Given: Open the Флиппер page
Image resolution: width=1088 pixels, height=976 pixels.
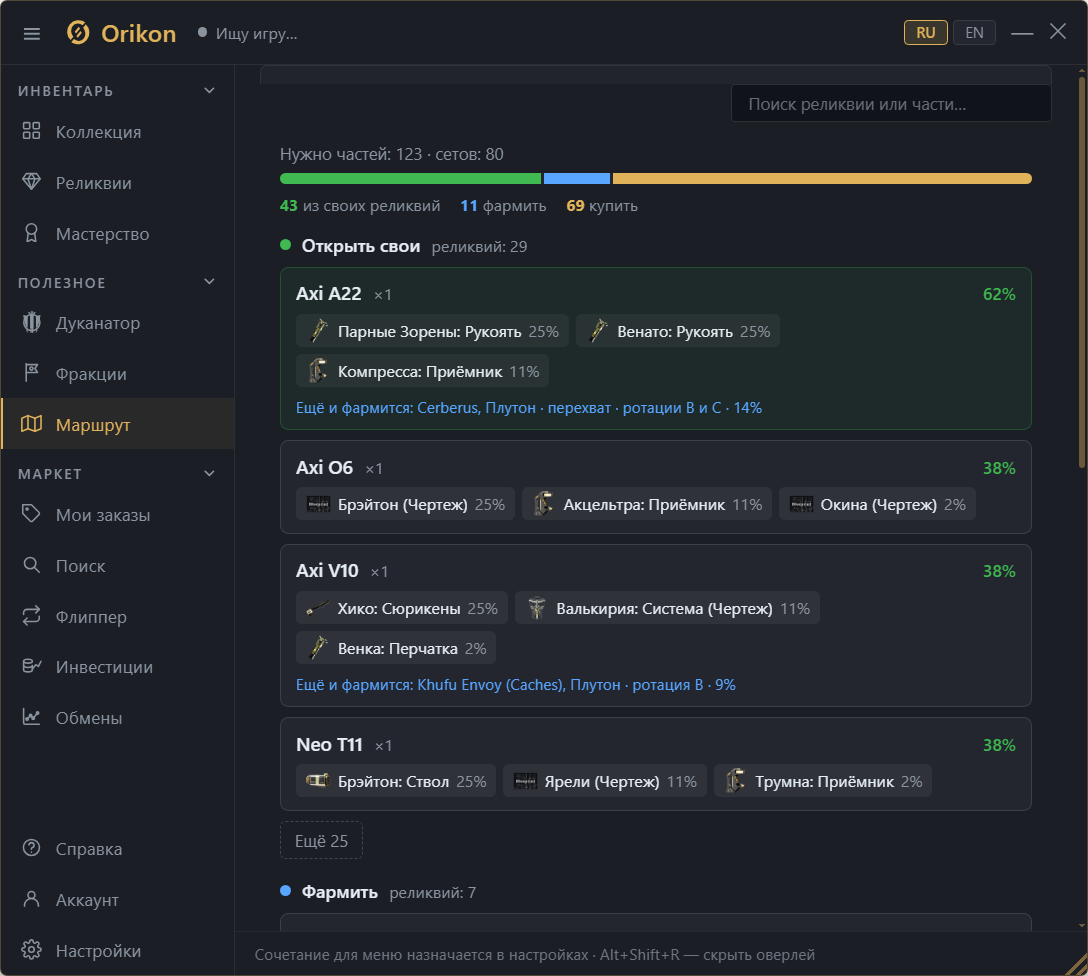Looking at the screenshot, I should coord(117,617).
